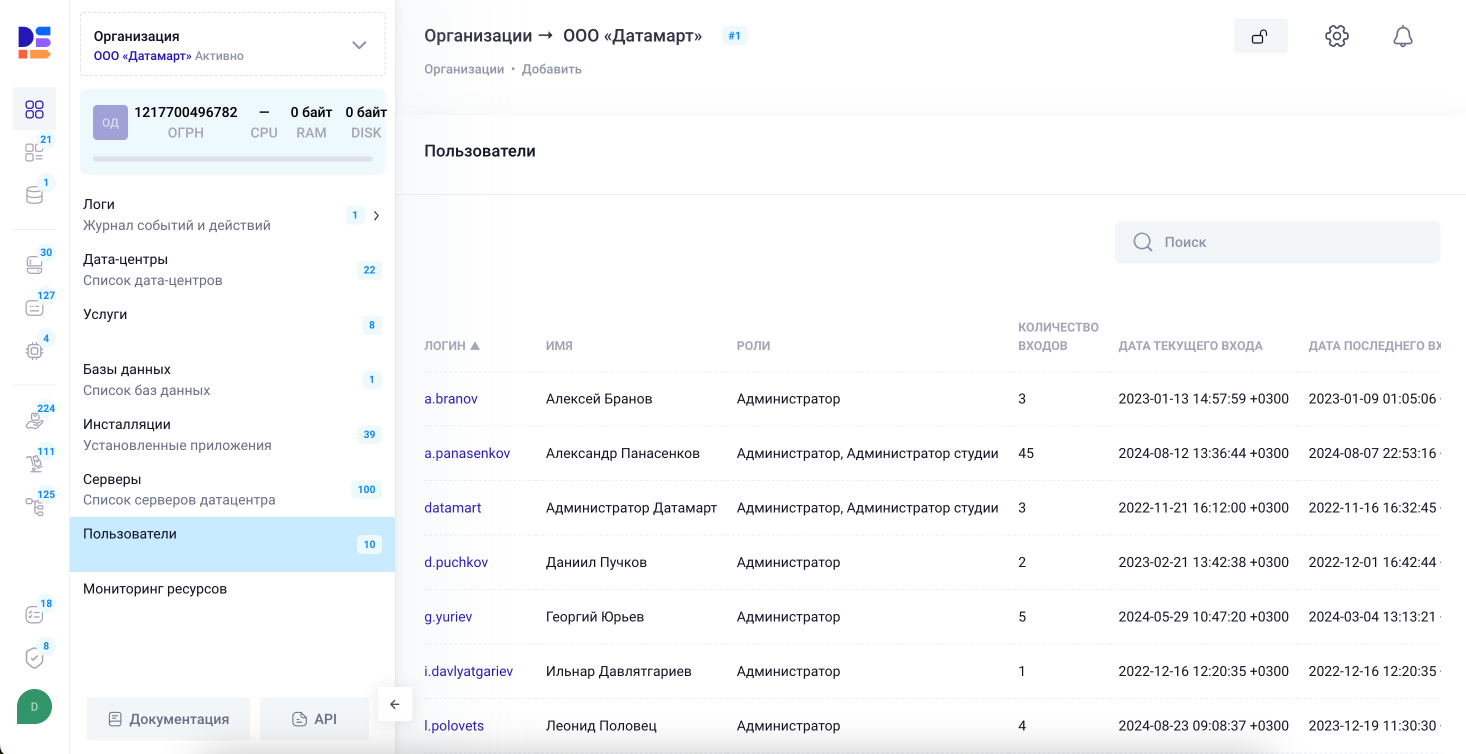The height and width of the screenshot is (754, 1466).
Task: Select the servers stack icon showing 30
Action: [34, 263]
